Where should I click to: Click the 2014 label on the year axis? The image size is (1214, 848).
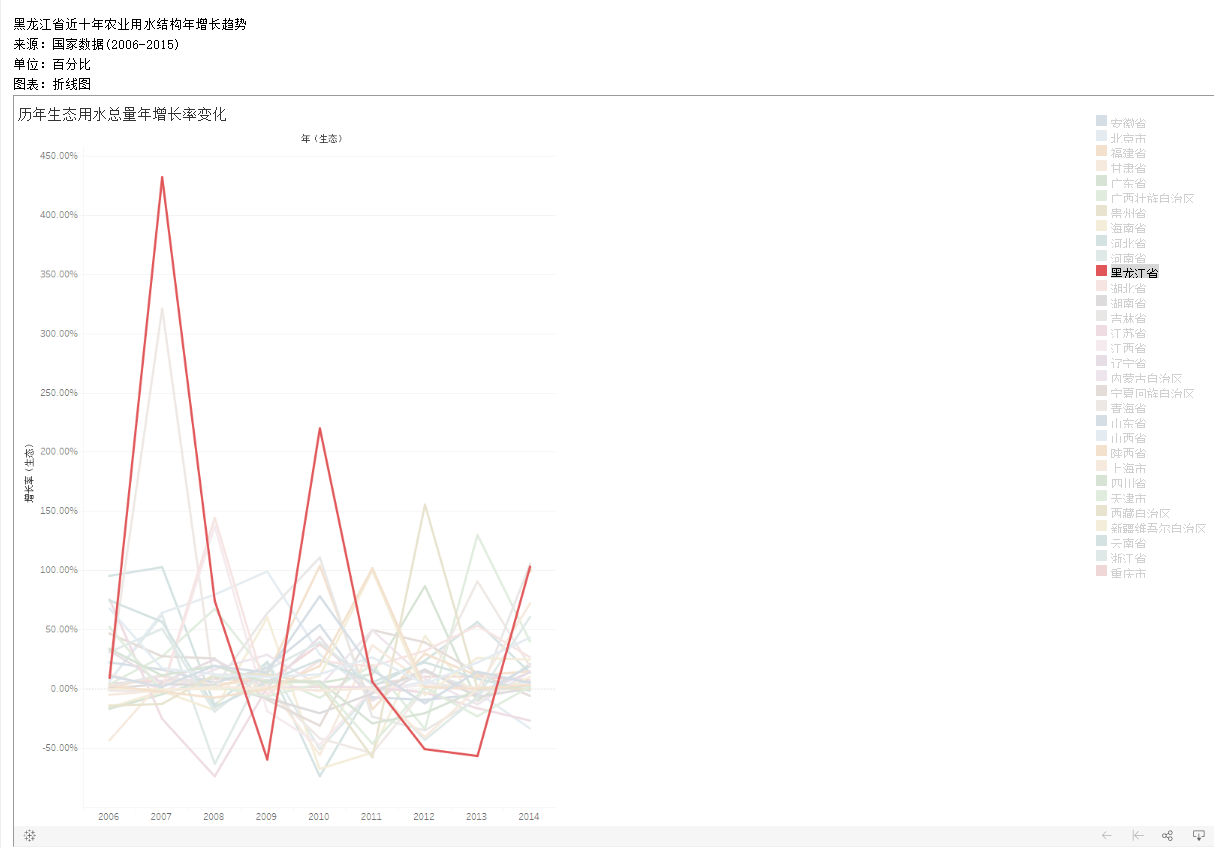[528, 816]
